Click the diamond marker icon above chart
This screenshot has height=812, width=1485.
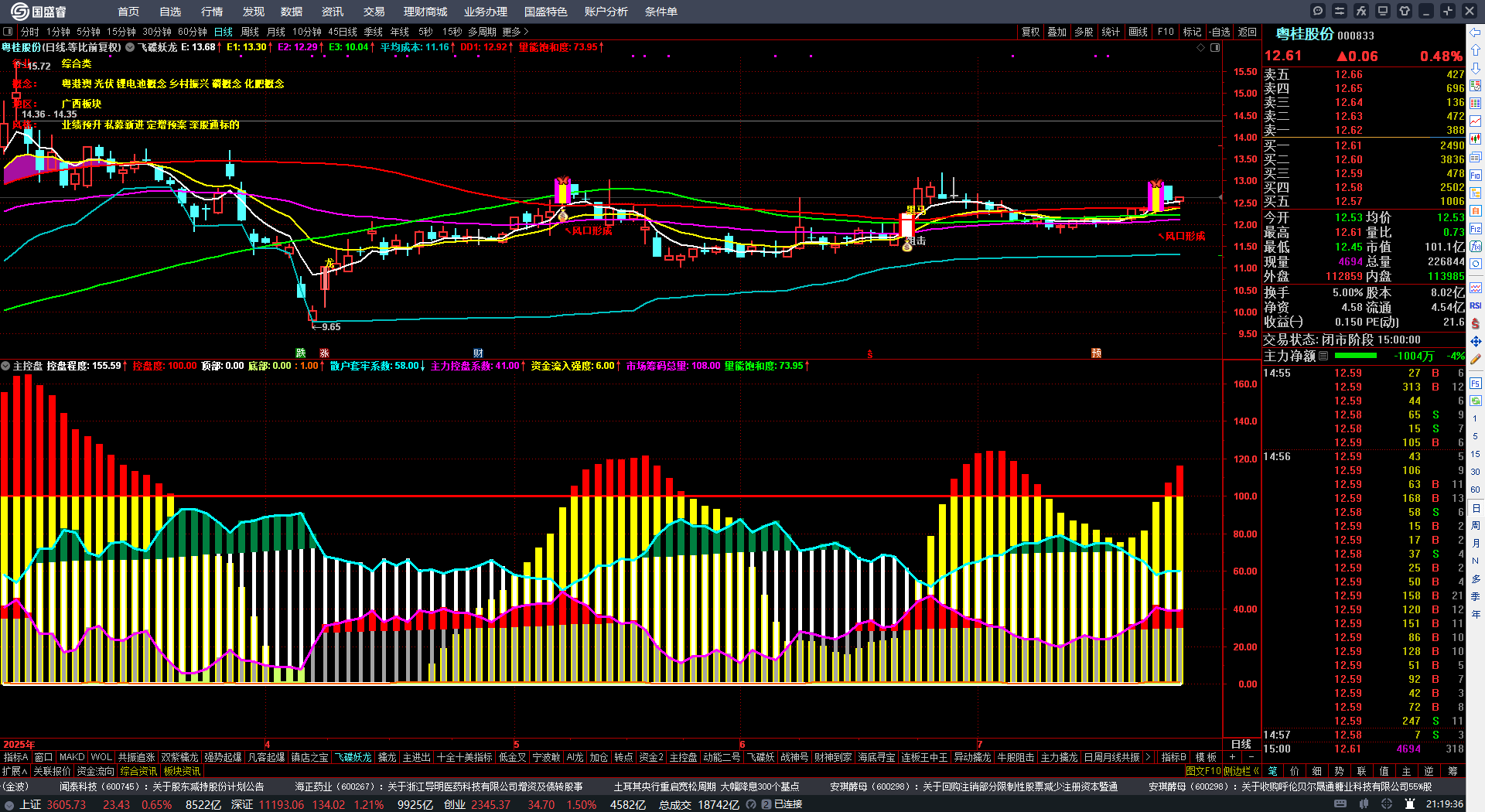1201,48
